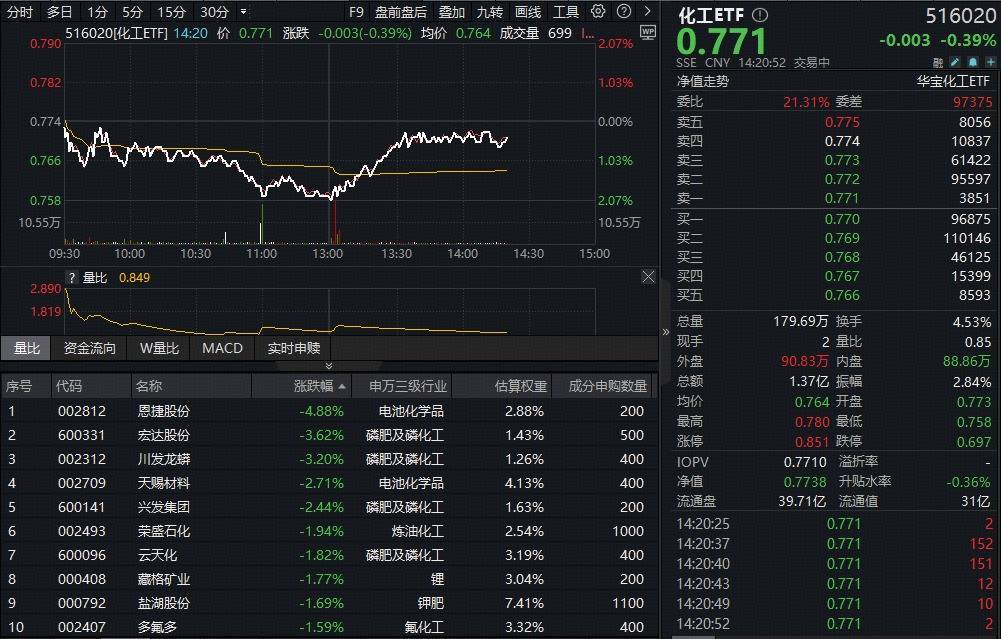1001x639 pixels.
Task: Select the 恩捷股份 row in constituents list
Action: click(164, 411)
